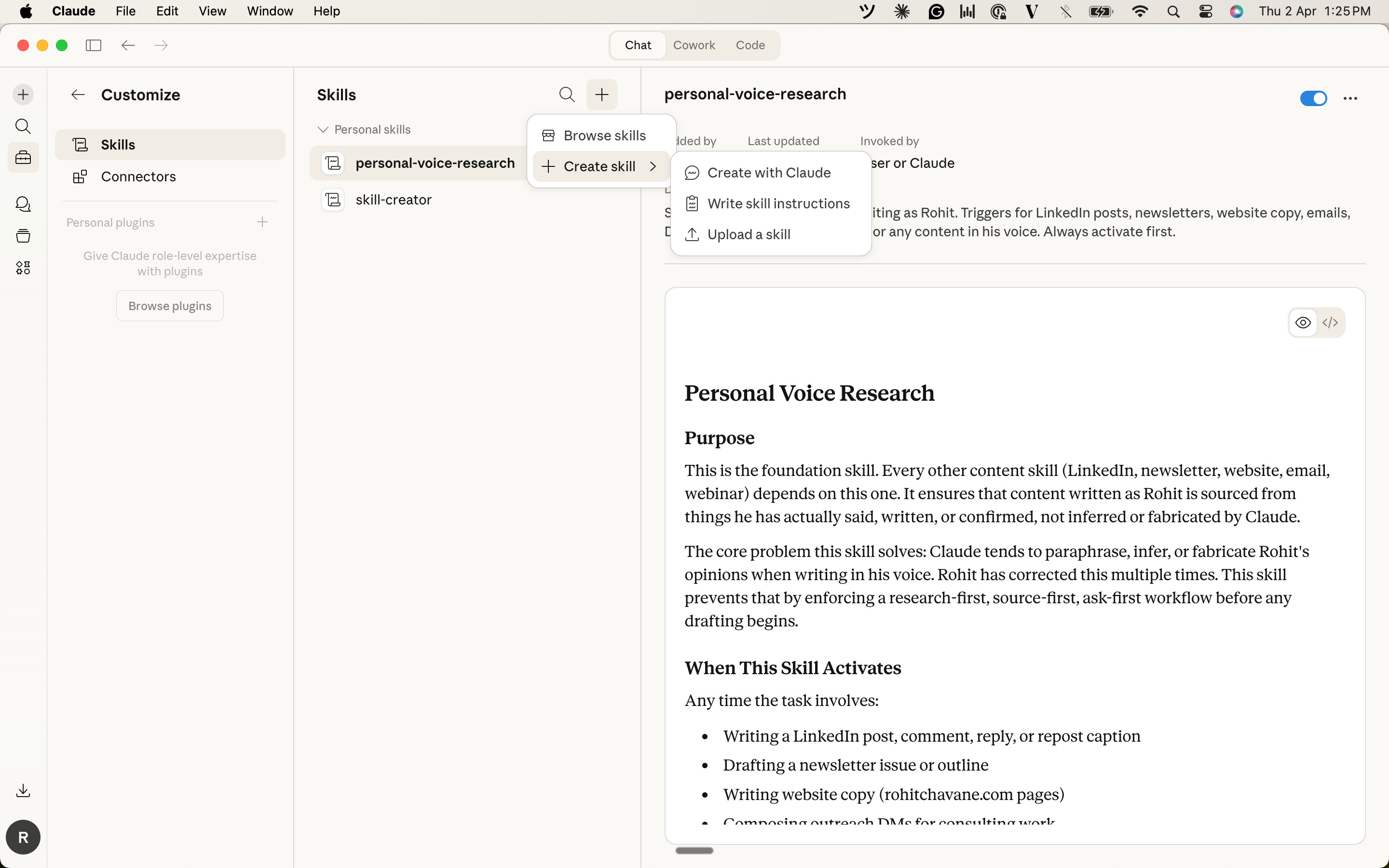Screen dimensions: 1389x868
Task: Expand the Create skill submenu arrow
Action: (x=653, y=166)
